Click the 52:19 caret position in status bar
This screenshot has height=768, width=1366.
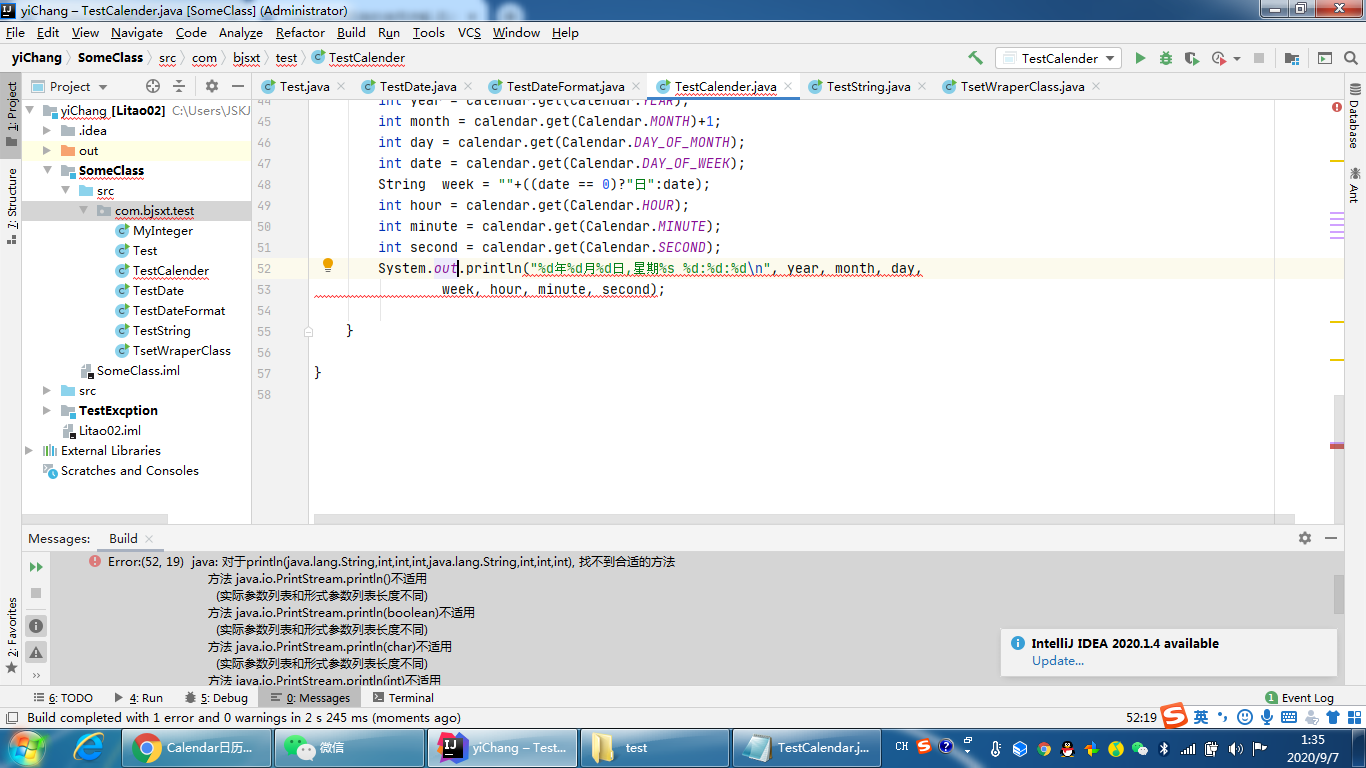point(1142,718)
